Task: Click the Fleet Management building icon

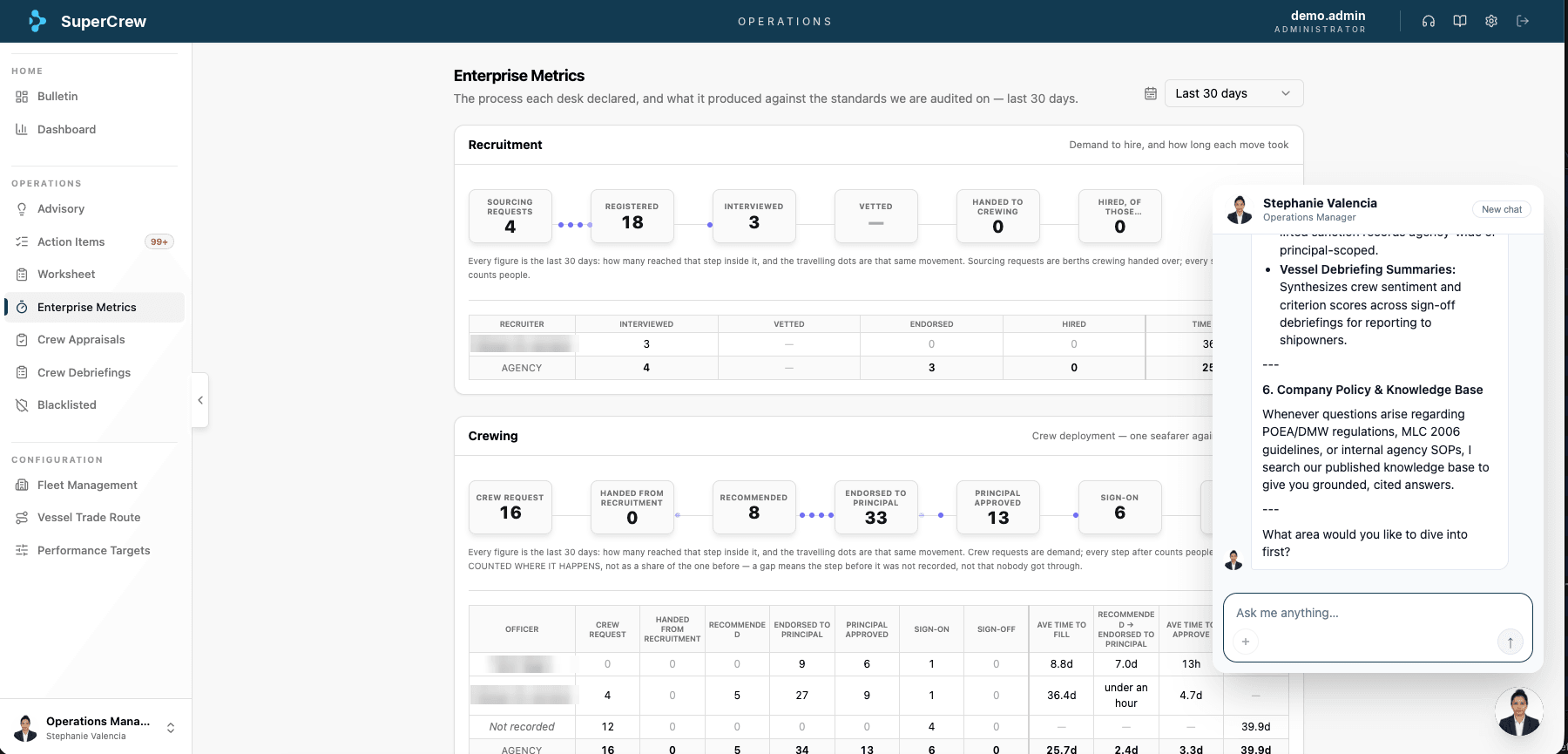Action: pyautogui.click(x=22, y=486)
